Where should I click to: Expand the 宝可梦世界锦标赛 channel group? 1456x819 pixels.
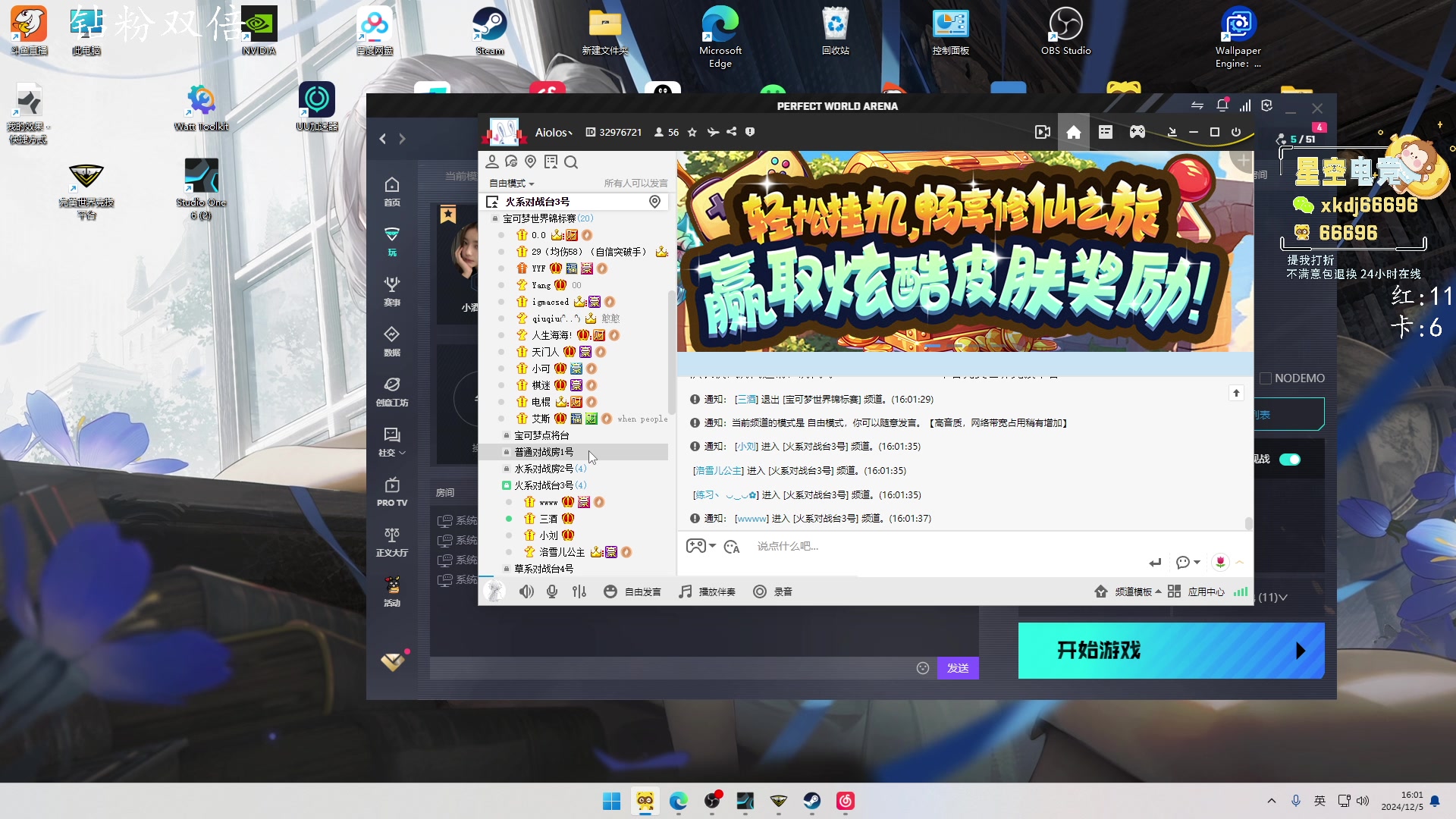[544, 218]
